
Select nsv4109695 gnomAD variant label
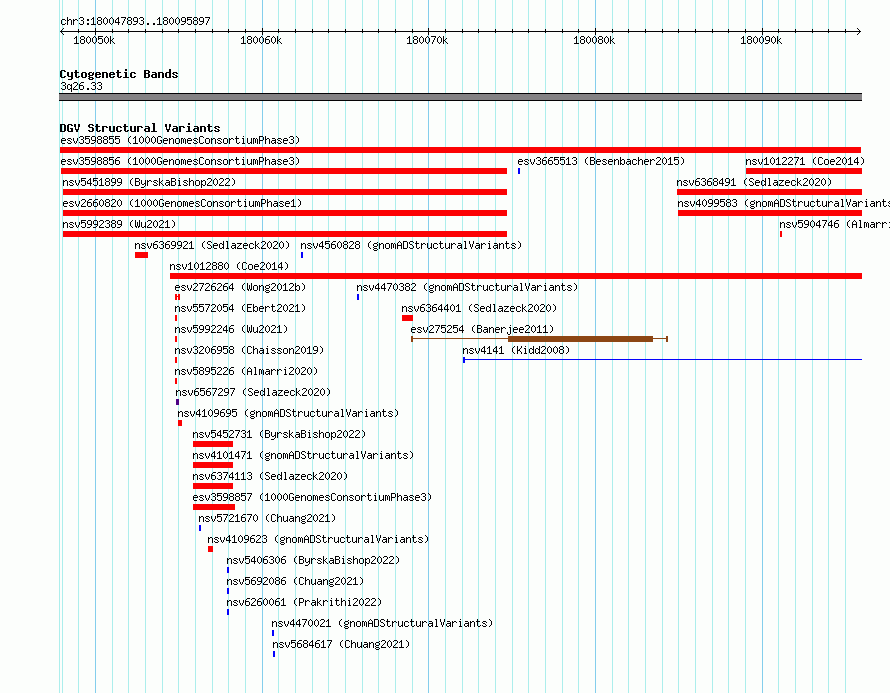pos(288,413)
